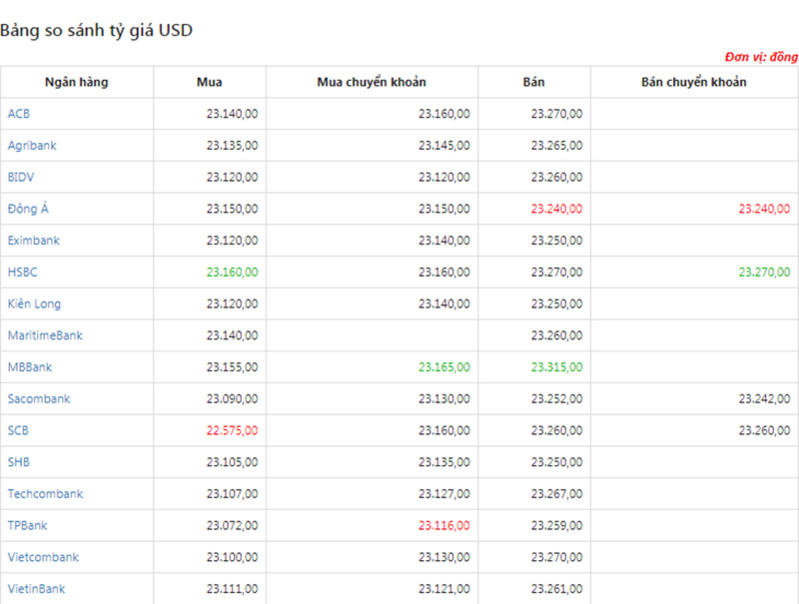Select Agribank transfer buy rate 23.145,00

(444, 145)
